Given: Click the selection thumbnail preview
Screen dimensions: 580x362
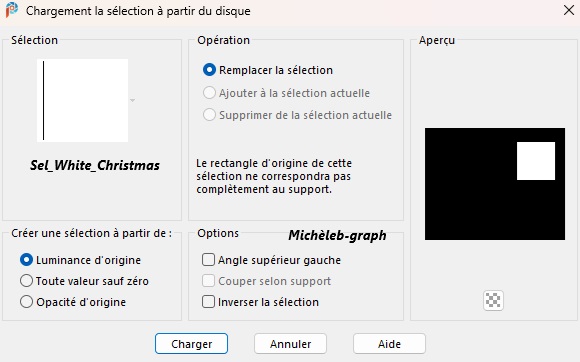Looking at the screenshot, I should 82,100.
